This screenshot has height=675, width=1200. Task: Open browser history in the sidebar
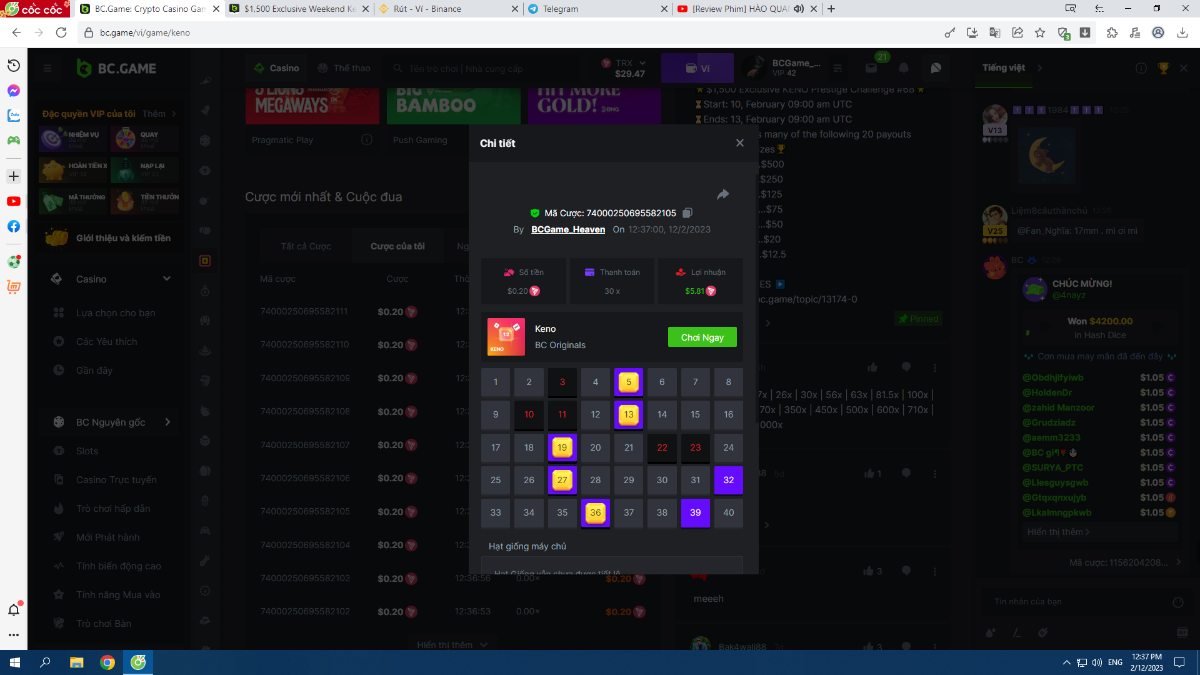tap(14, 65)
